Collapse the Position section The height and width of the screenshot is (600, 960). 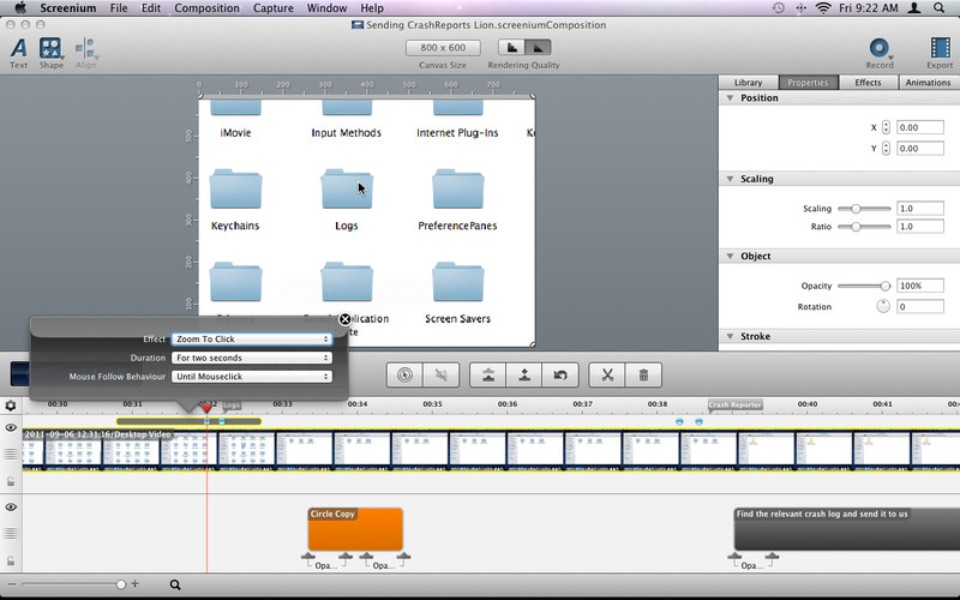click(x=730, y=98)
